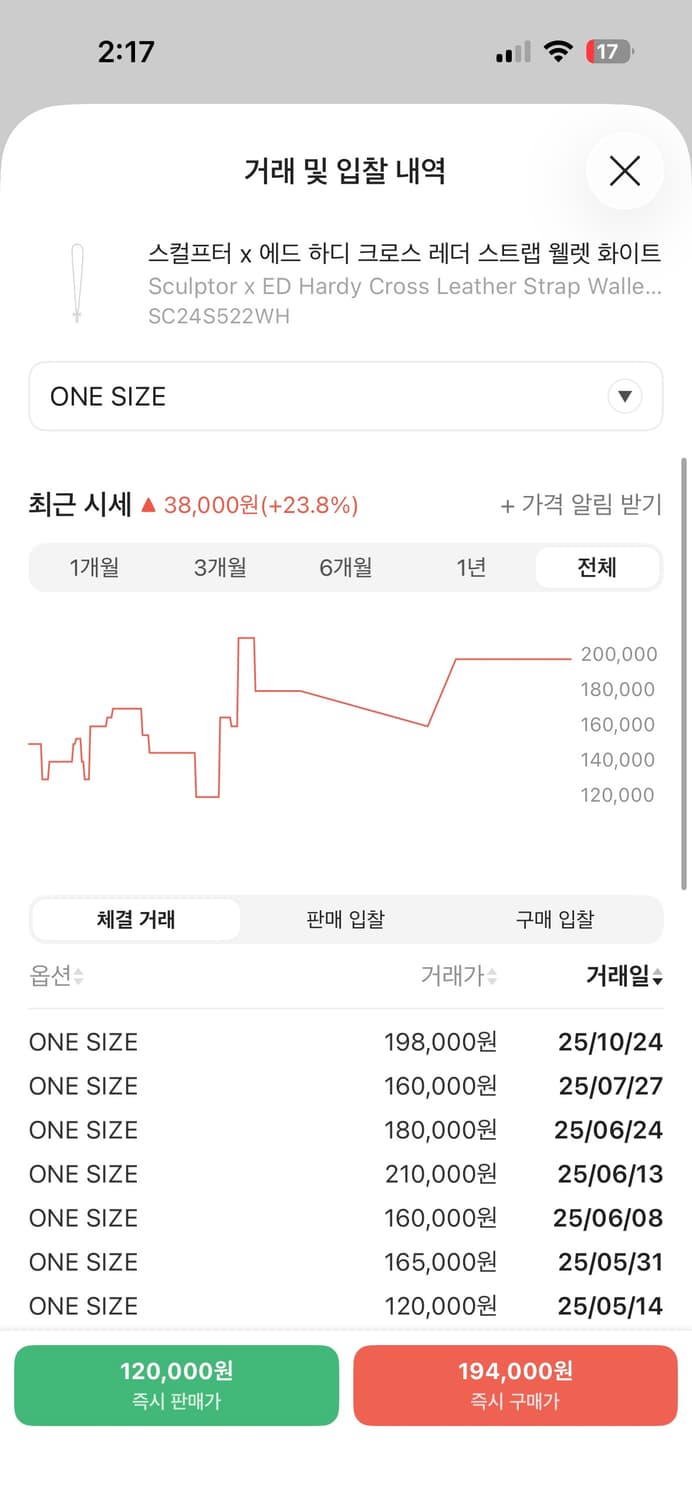Tap the green 즉시 판매가 button
The width and height of the screenshot is (692, 1500).
point(176,1385)
